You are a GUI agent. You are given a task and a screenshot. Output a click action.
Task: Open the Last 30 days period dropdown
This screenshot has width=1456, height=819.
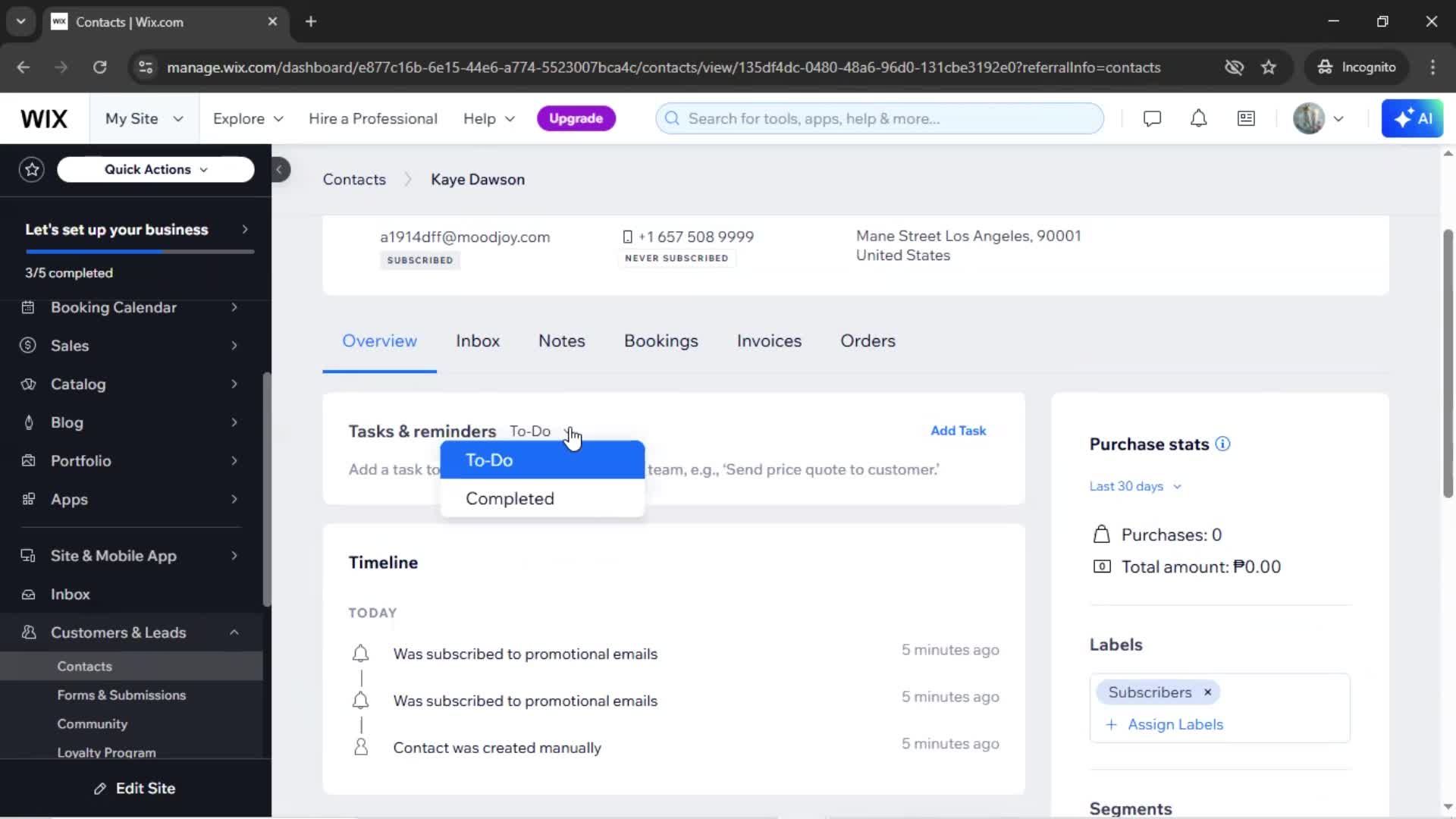tap(1135, 486)
